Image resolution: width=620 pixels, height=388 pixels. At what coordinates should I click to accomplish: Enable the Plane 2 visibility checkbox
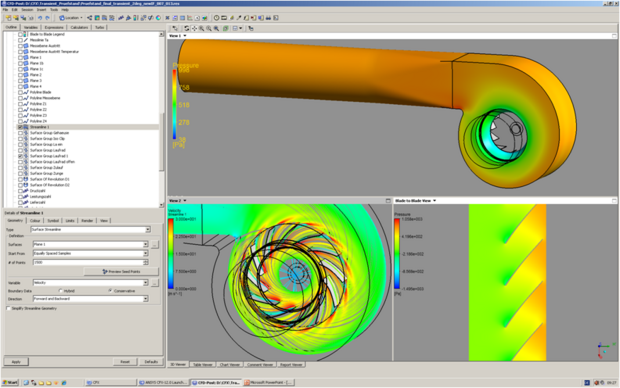point(20,75)
